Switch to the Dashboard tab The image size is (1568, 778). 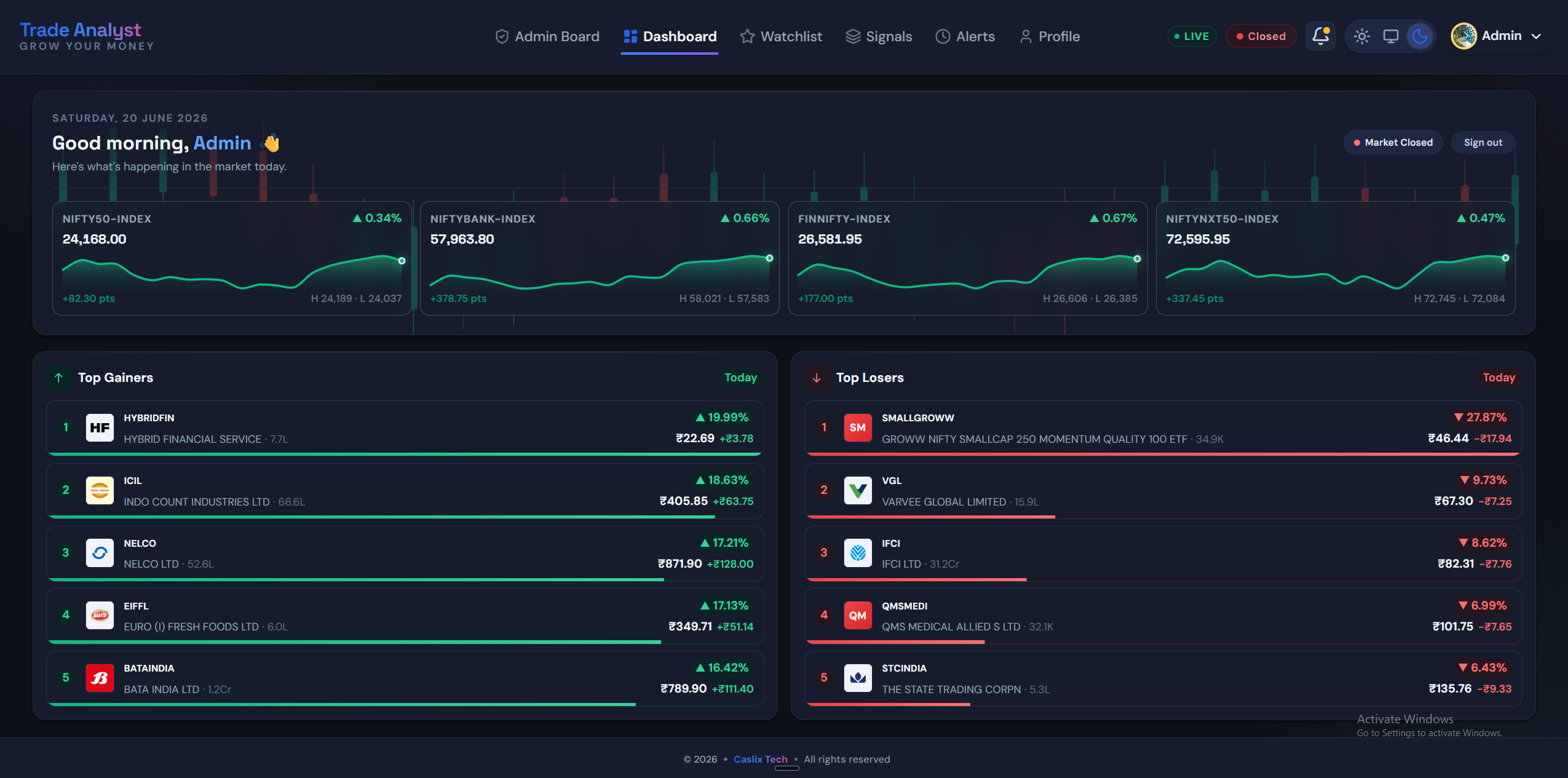click(x=670, y=36)
